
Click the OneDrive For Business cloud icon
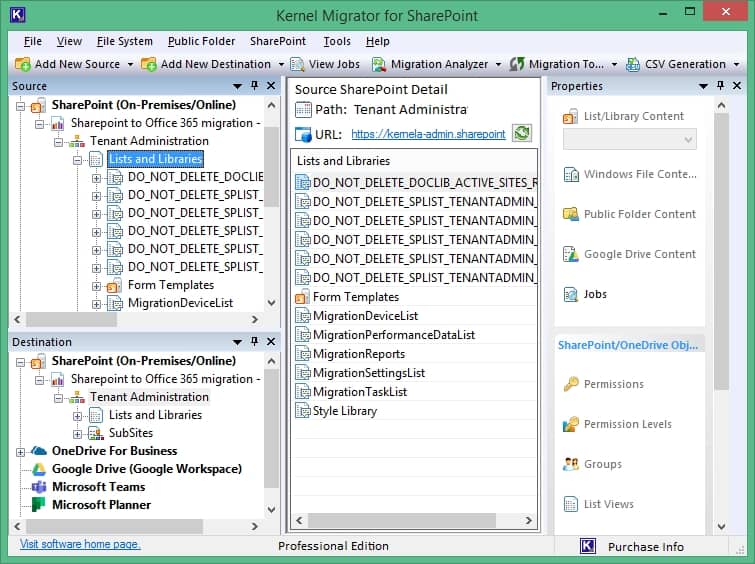(39, 451)
